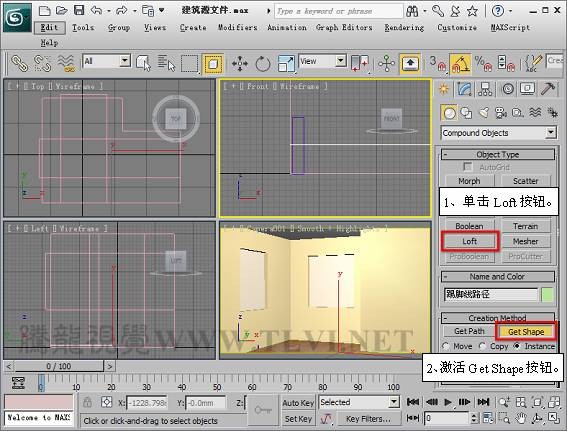Open the Display panel tab
Viewport: 567px width, 431px height.
(x=528, y=89)
